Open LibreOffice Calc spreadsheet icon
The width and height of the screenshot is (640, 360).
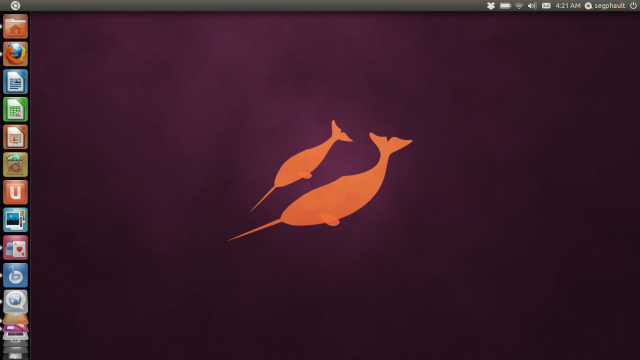[16, 109]
